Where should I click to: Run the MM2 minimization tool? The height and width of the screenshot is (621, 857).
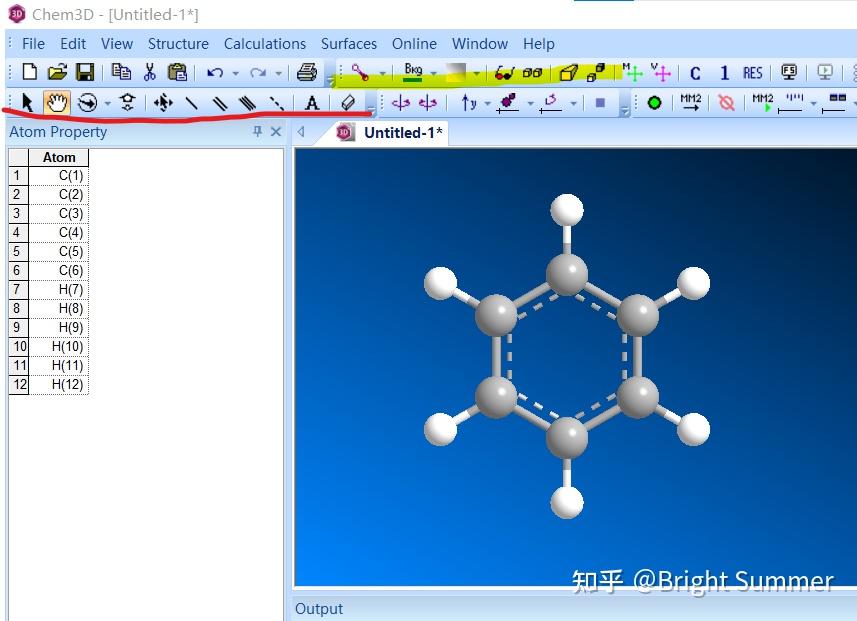[x=690, y=101]
